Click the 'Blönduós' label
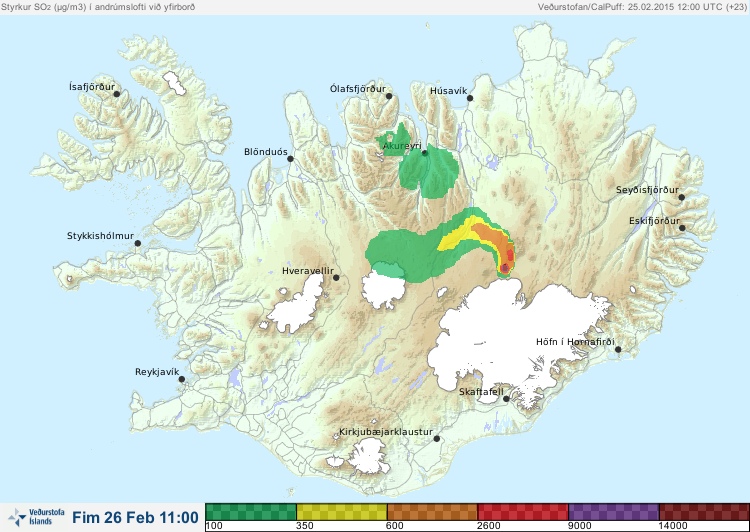750x532 pixels. click(266, 152)
